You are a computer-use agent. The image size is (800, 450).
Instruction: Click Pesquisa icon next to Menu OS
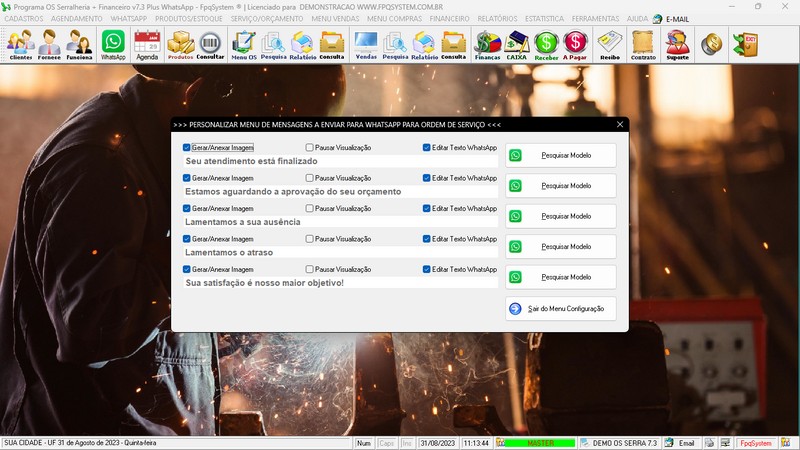273,45
